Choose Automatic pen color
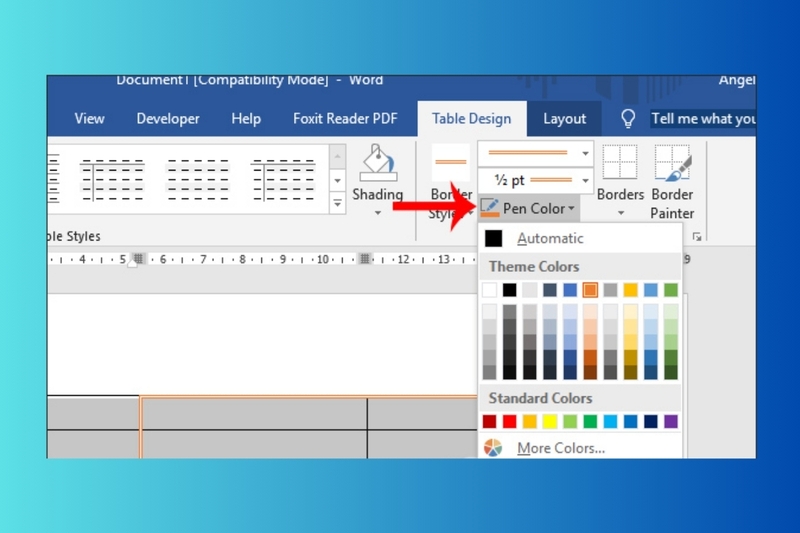800x533 pixels. (580, 238)
